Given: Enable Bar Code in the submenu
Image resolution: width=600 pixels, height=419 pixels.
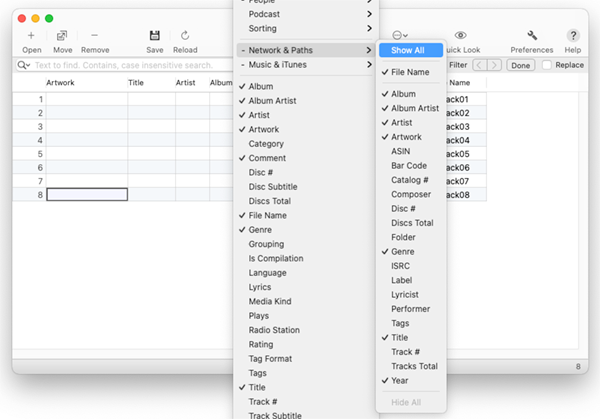Looking at the screenshot, I should coord(411,166).
